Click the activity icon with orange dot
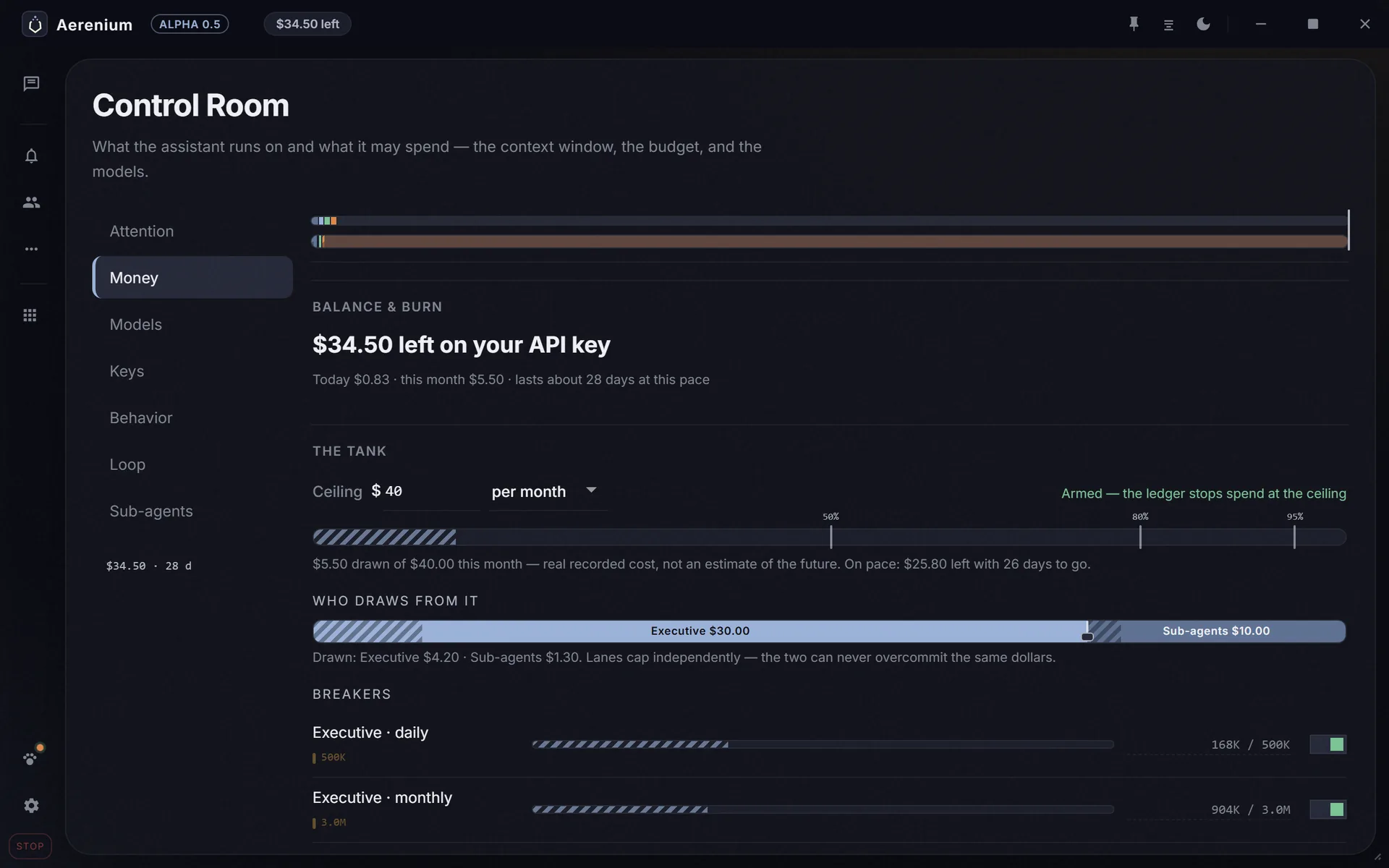This screenshot has width=1389, height=868. point(32,756)
